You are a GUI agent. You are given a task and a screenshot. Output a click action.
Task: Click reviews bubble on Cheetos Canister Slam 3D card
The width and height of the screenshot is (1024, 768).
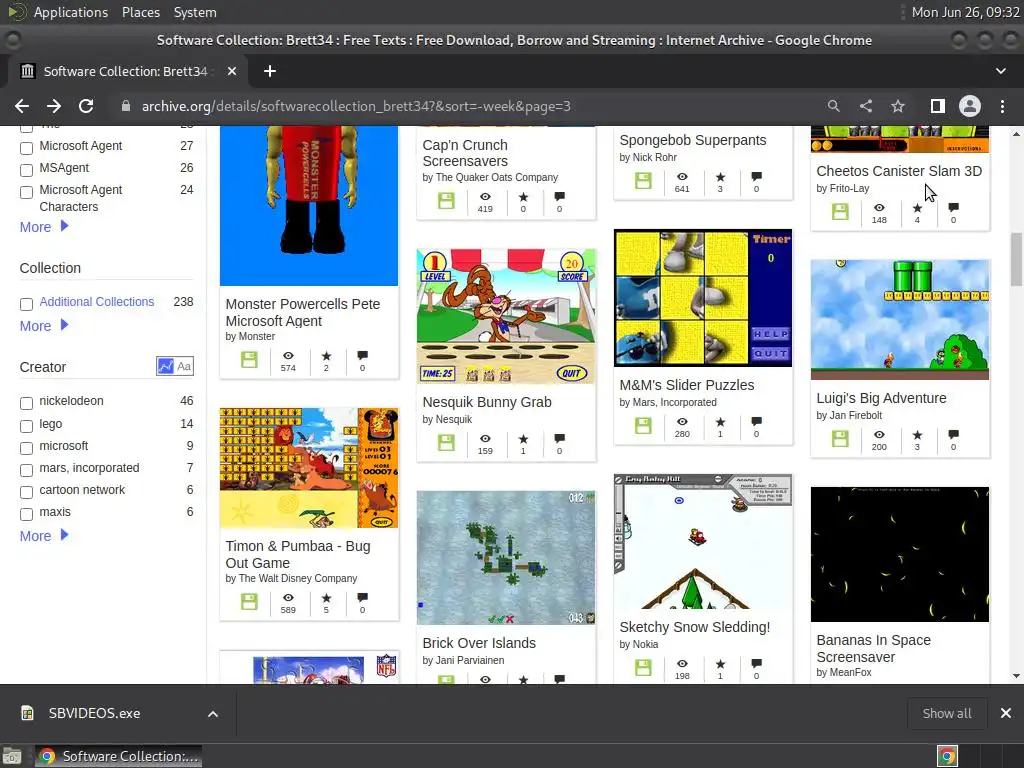click(953, 208)
